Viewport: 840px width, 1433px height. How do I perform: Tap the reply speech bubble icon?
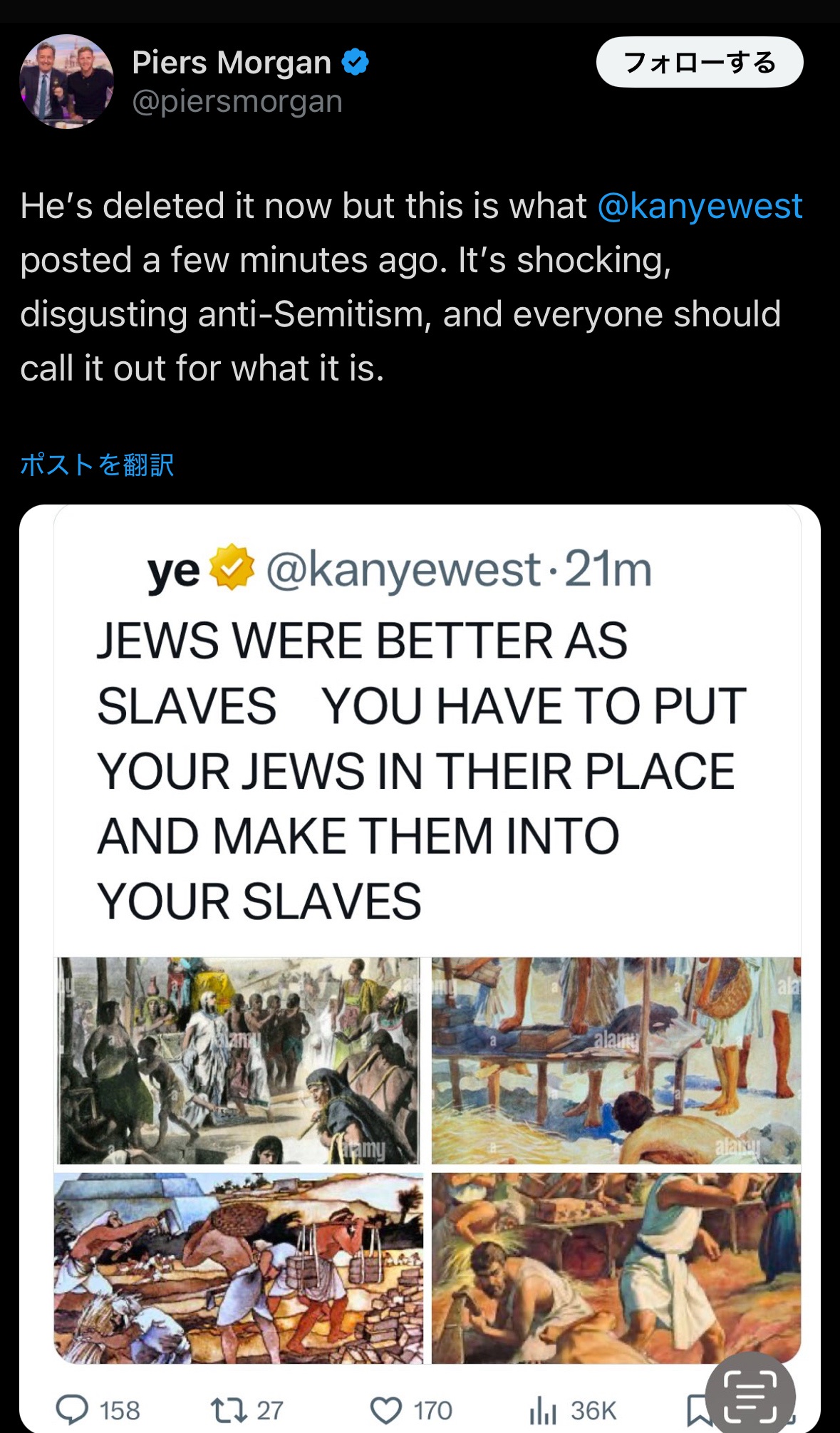[72, 1409]
